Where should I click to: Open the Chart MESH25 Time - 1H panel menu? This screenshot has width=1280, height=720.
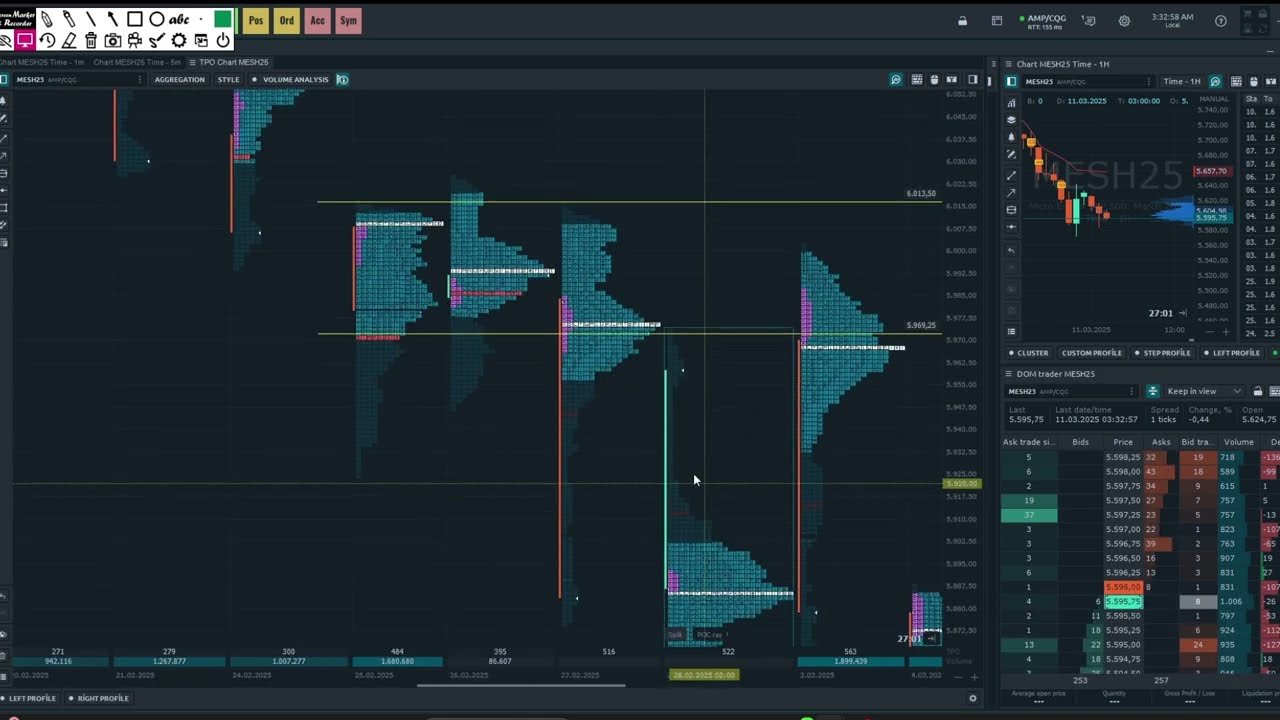coord(1009,64)
